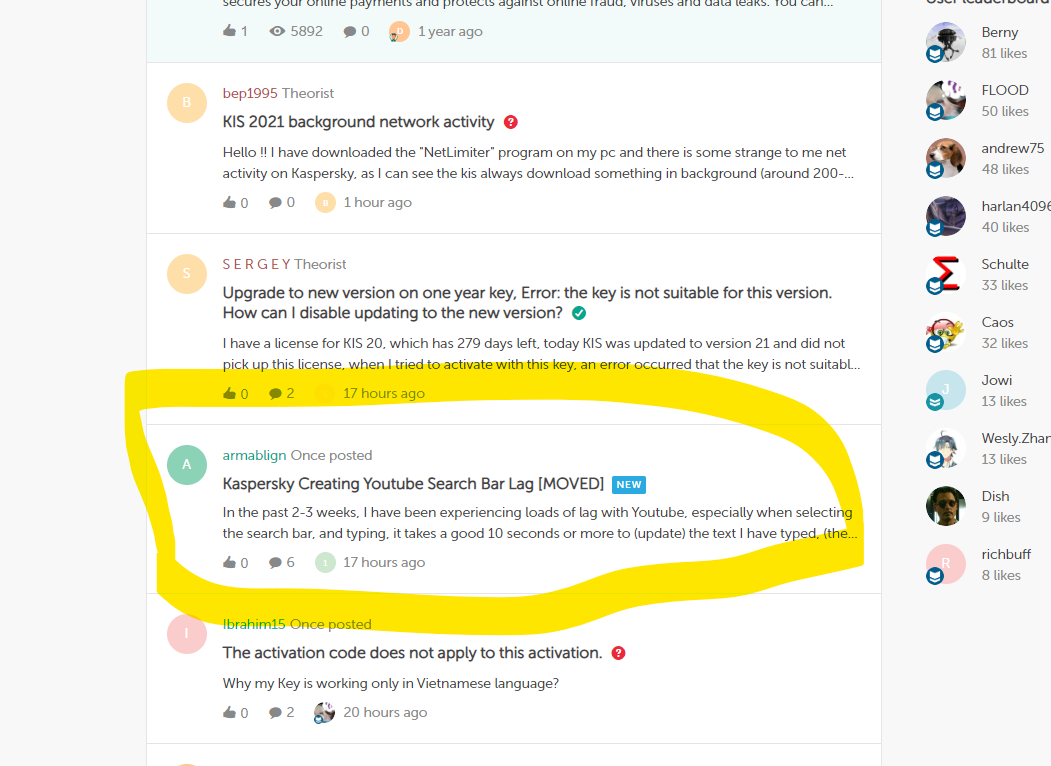Open Schulte's sigma avatar in leaderboard
Screen dimensions: 1051x766
tap(946, 274)
